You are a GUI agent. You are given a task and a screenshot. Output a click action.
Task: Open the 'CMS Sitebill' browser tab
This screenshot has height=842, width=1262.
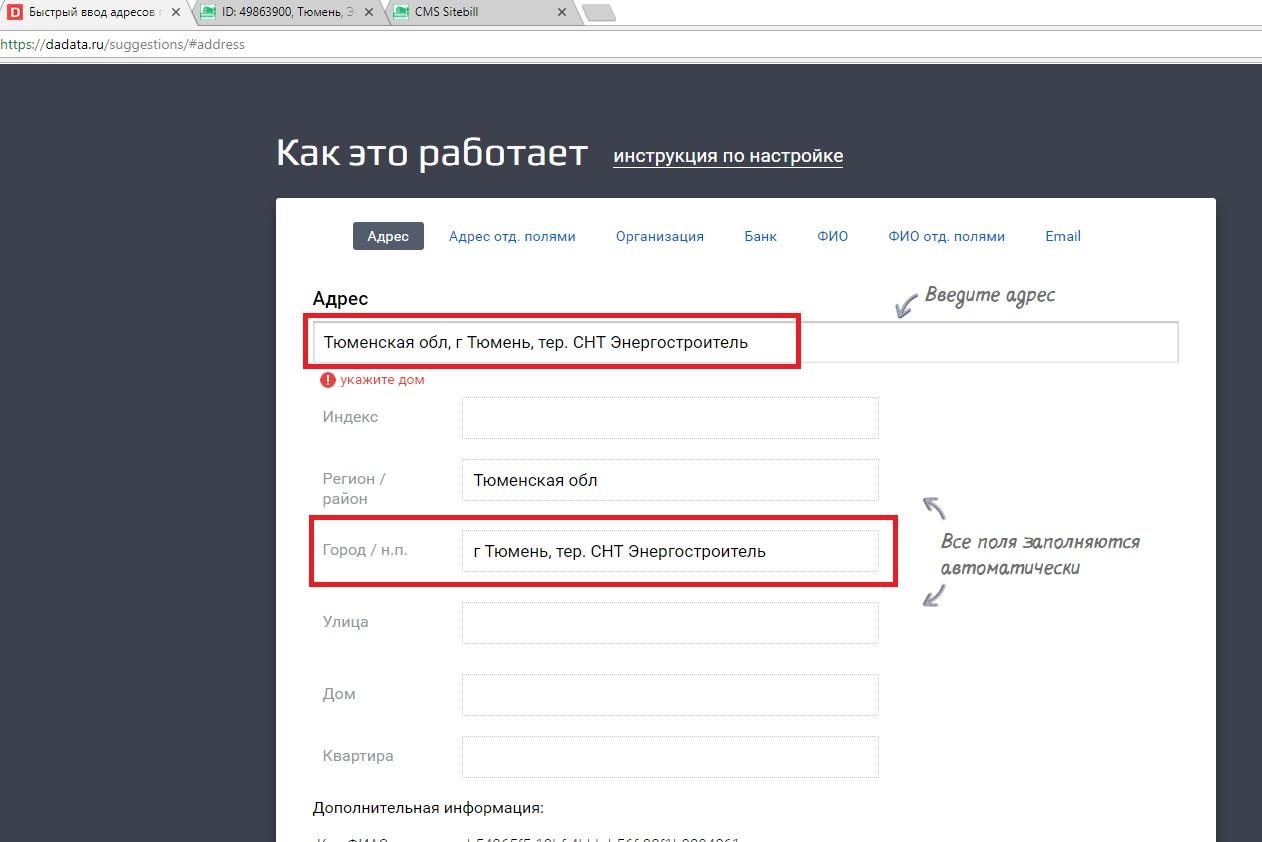tap(481, 13)
